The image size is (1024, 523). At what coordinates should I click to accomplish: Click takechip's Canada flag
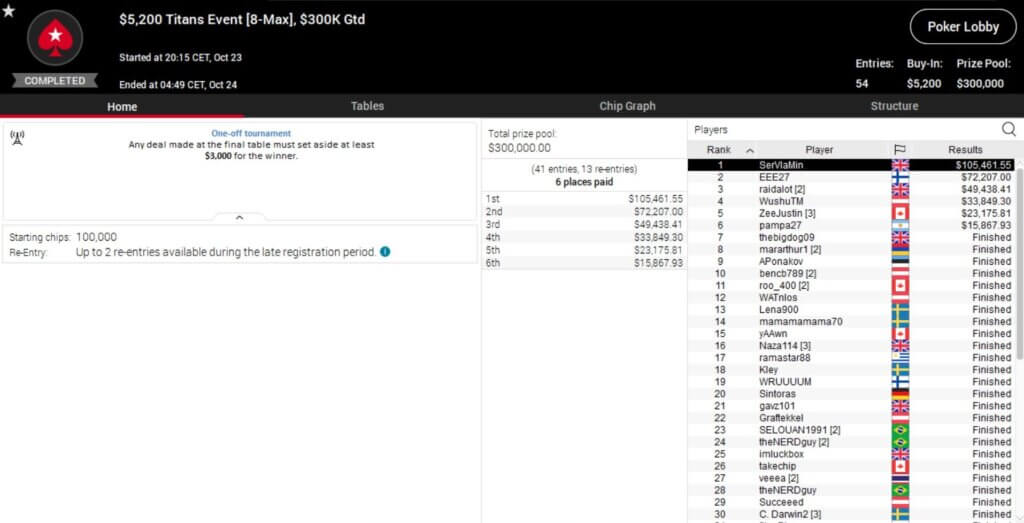pos(900,466)
